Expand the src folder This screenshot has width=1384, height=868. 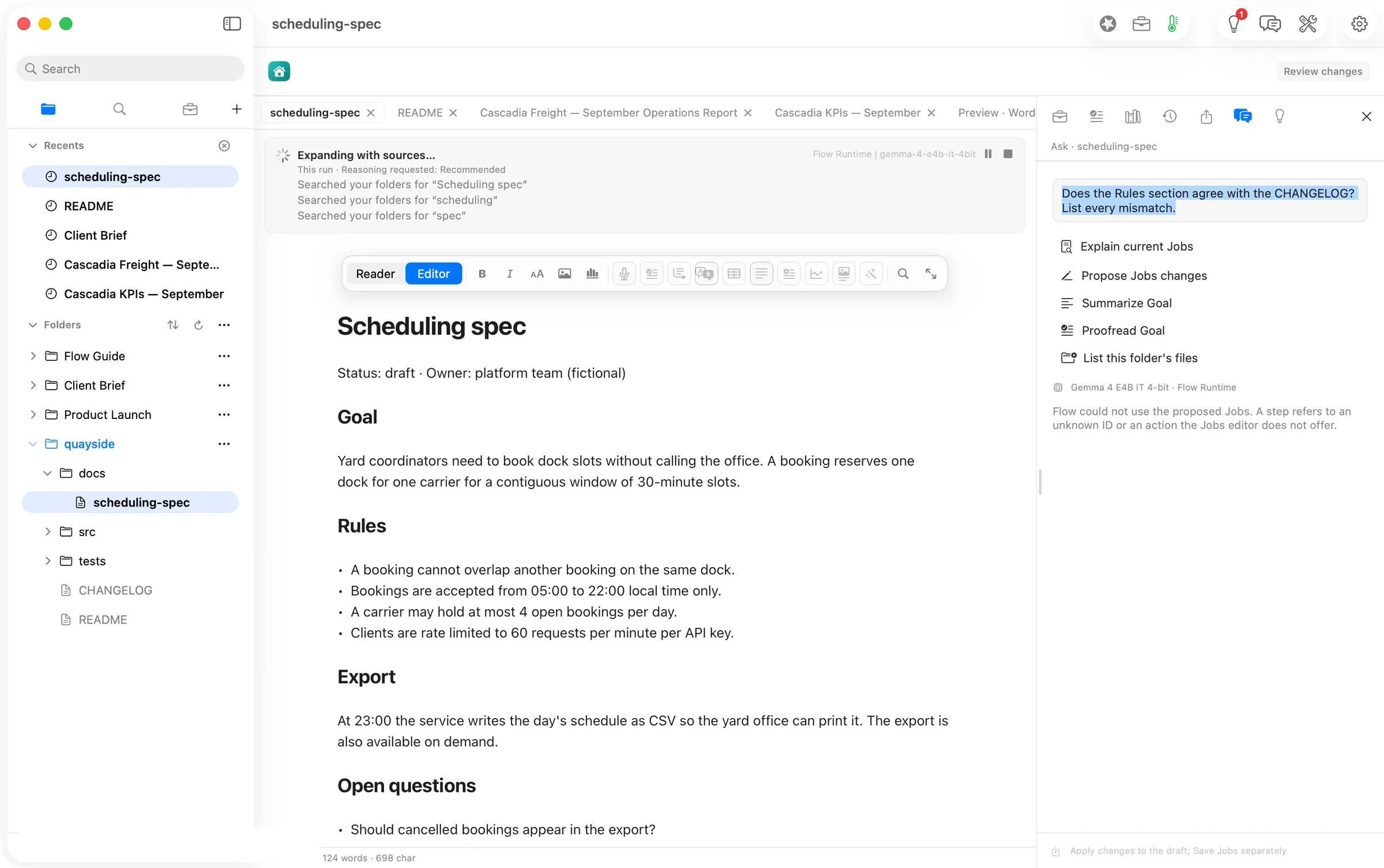(x=48, y=532)
